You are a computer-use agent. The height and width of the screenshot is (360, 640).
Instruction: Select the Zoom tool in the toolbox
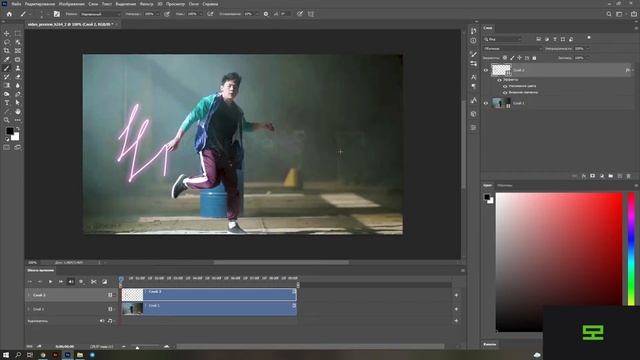[7, 120]
